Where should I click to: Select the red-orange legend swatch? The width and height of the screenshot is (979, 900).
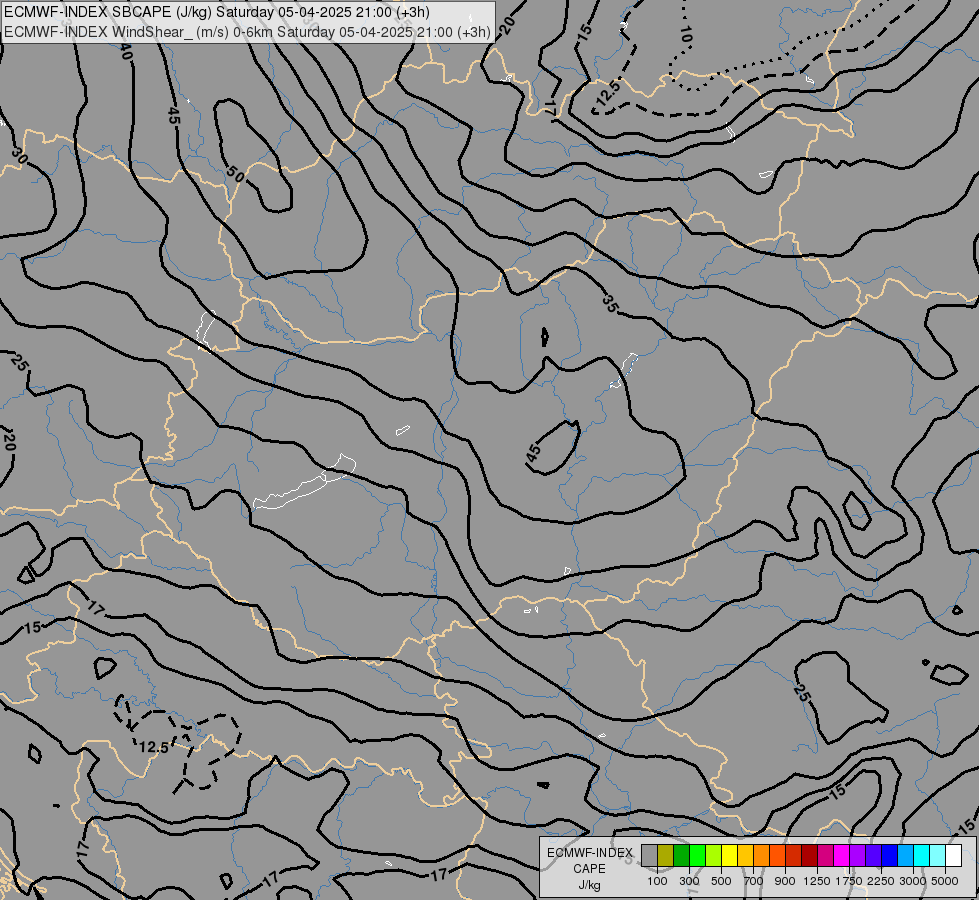tap(777, 856)
